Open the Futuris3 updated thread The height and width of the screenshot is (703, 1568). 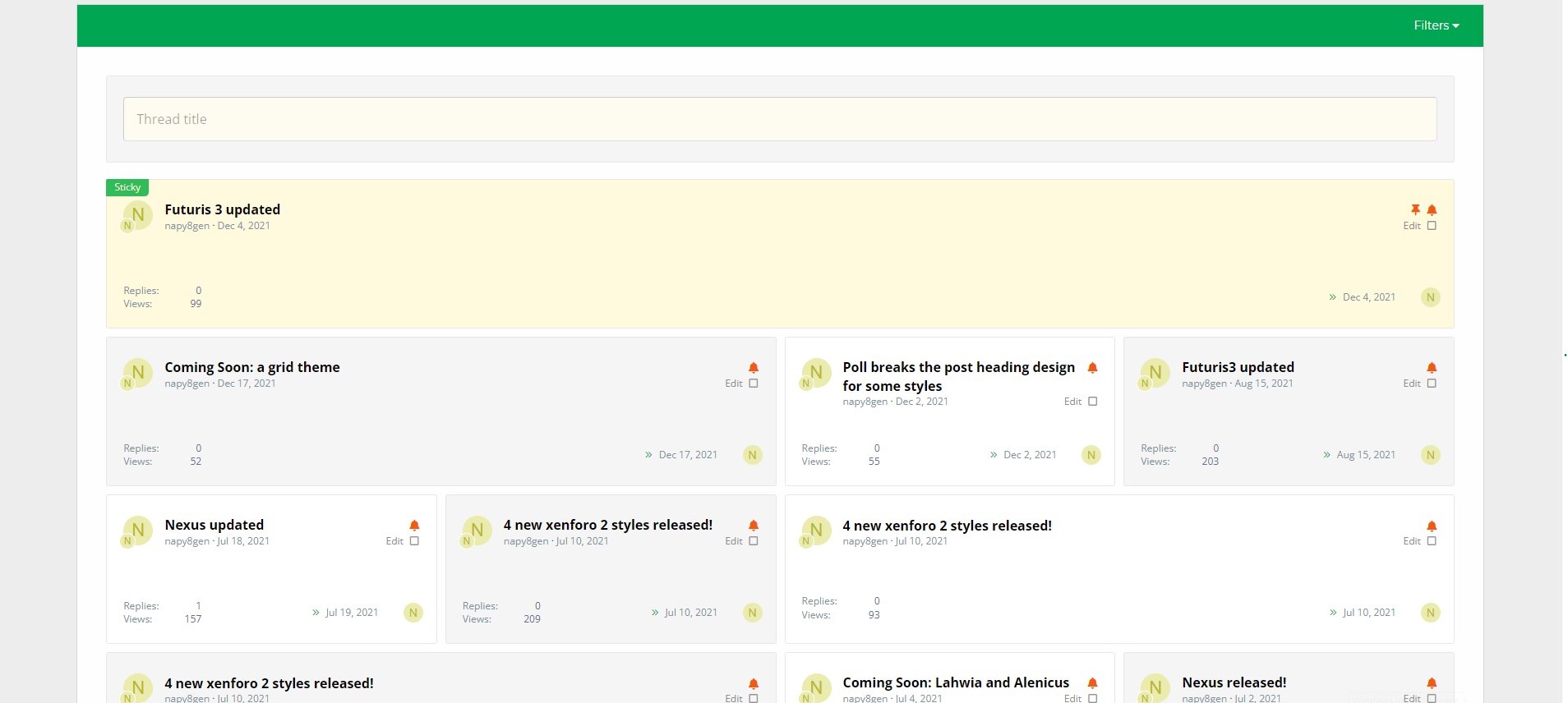[1238, 367]
